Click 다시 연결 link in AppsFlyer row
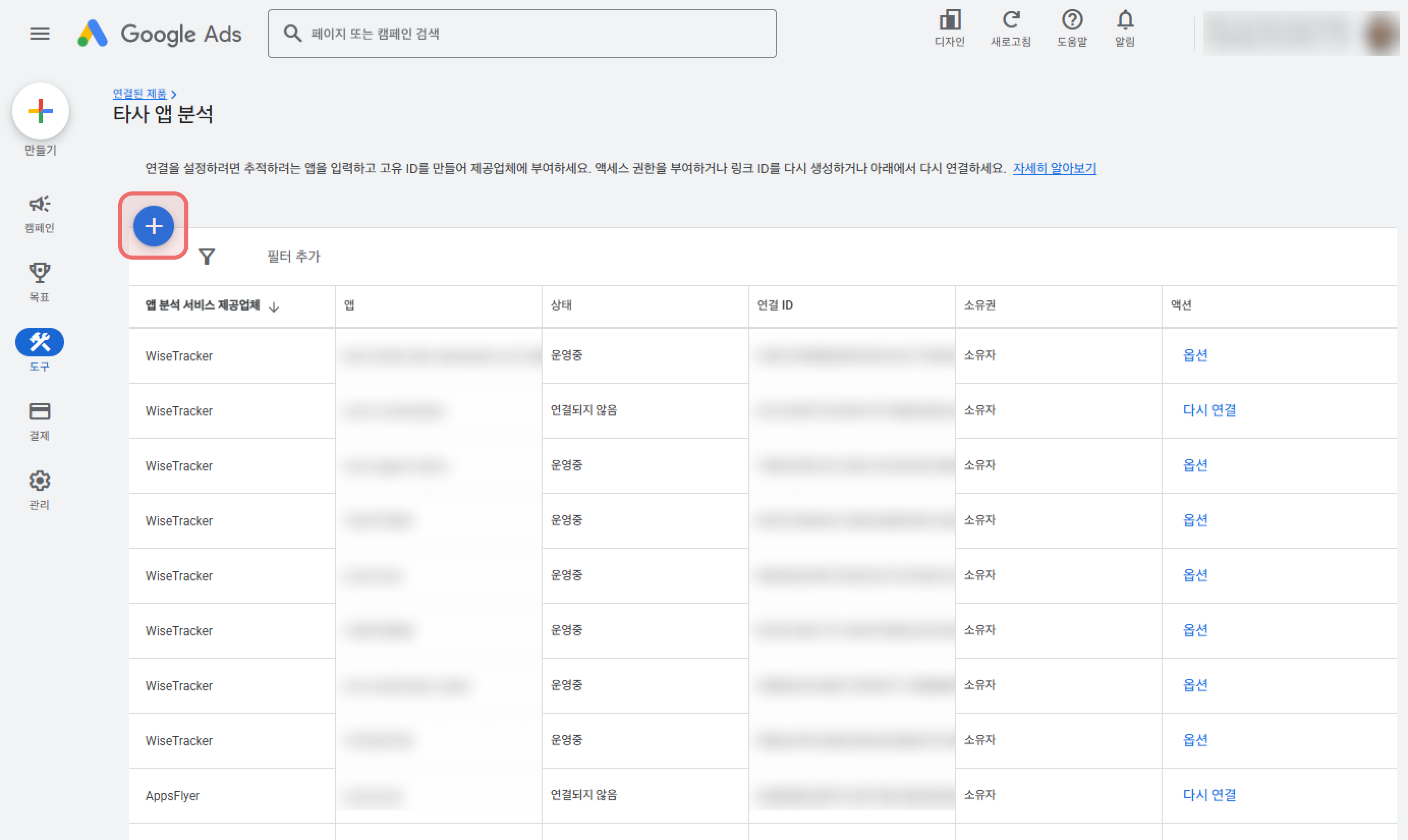Image resolution: width=1408 pixels, height=840 pixels. coord(1209,795)
